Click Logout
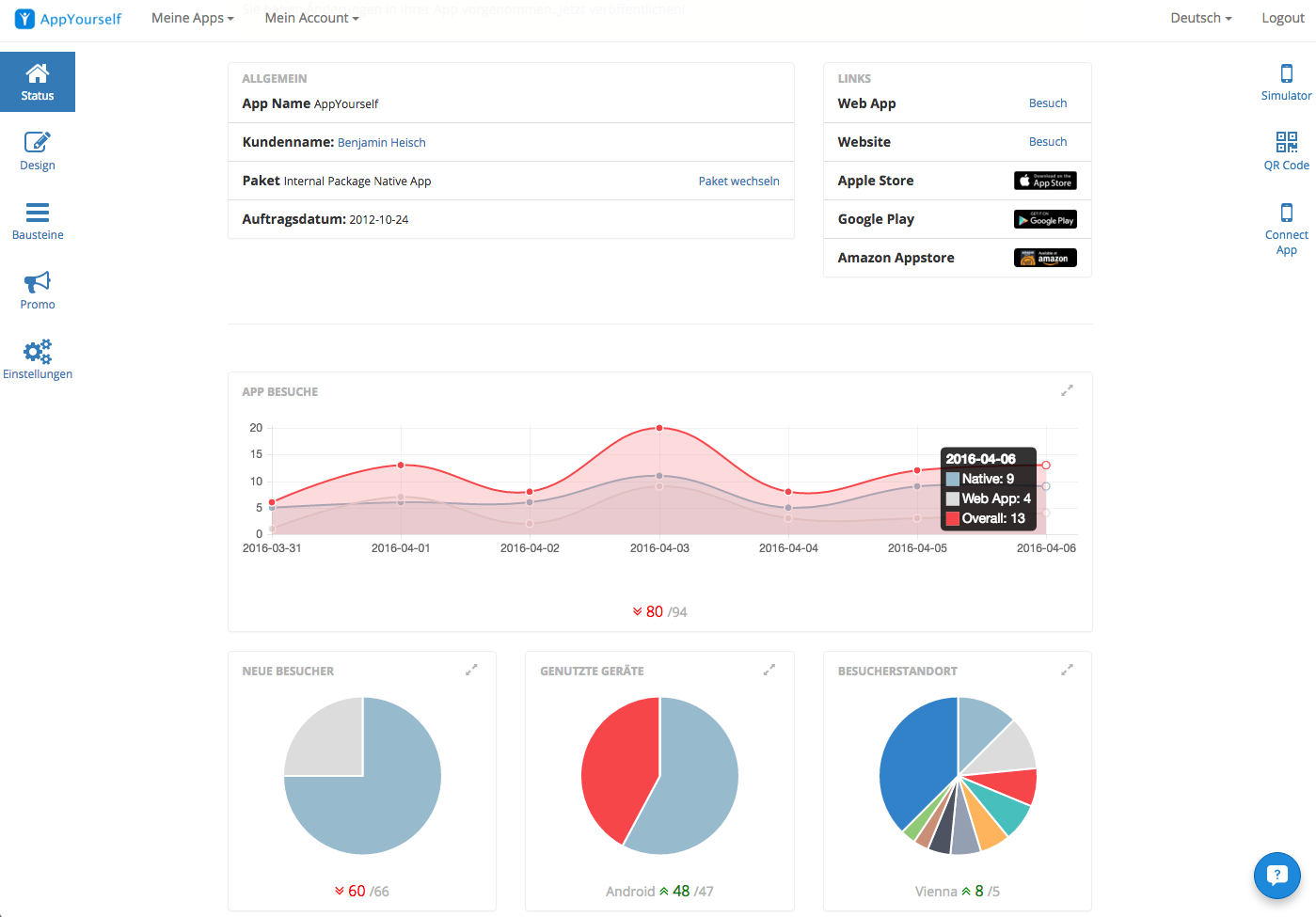Viewport: 1316px width, 917px height. [1282, 18]
